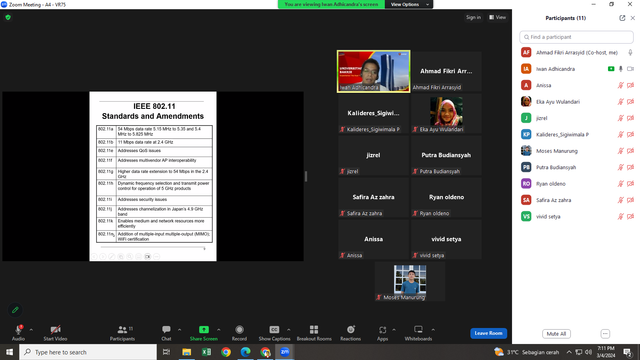Viewport: 640px width, 360px height.
Task: Unmute Anissa in participant list
Action: click(x=621, y=85)
